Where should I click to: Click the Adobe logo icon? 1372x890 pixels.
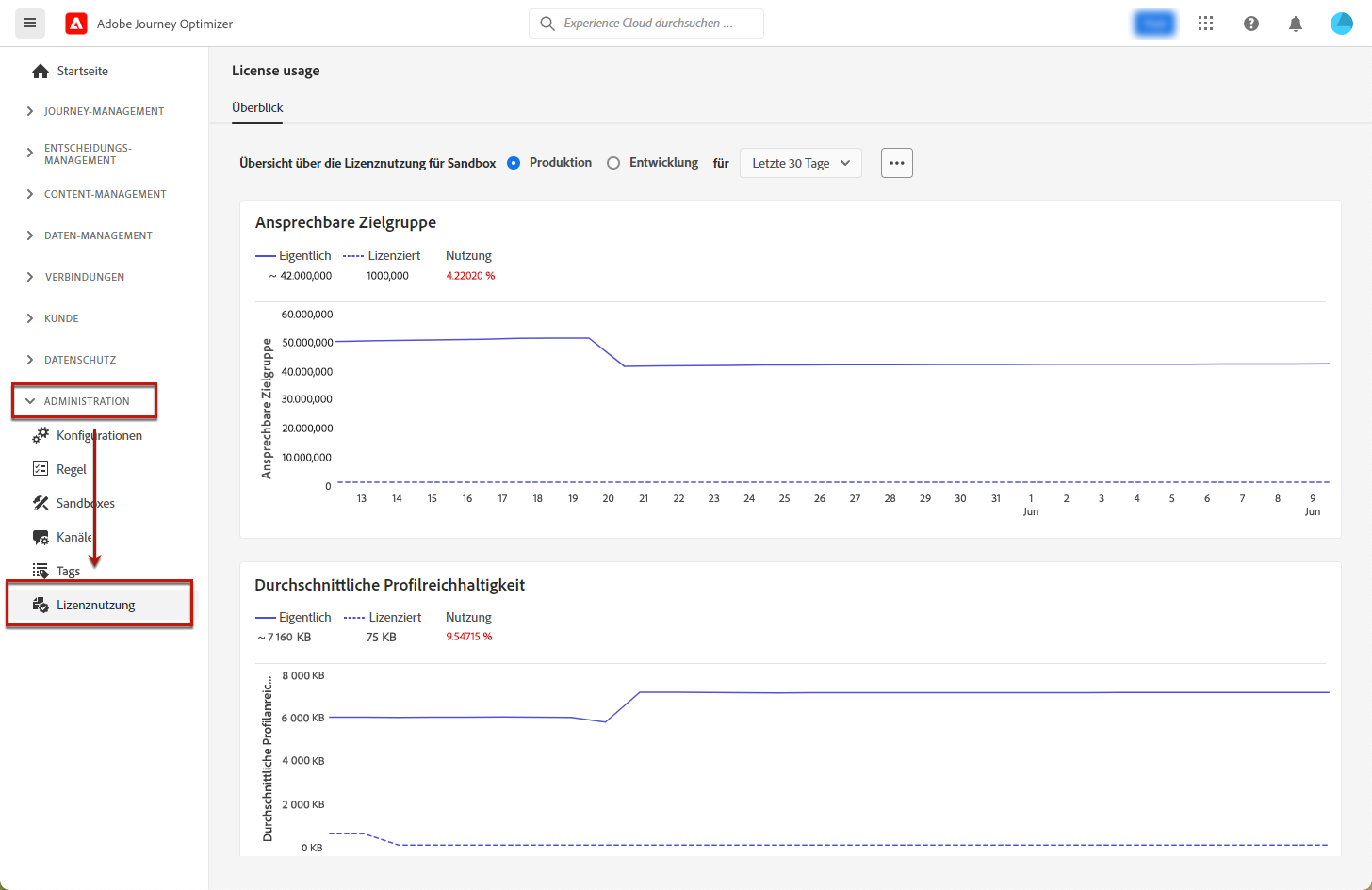click(76, 24)
